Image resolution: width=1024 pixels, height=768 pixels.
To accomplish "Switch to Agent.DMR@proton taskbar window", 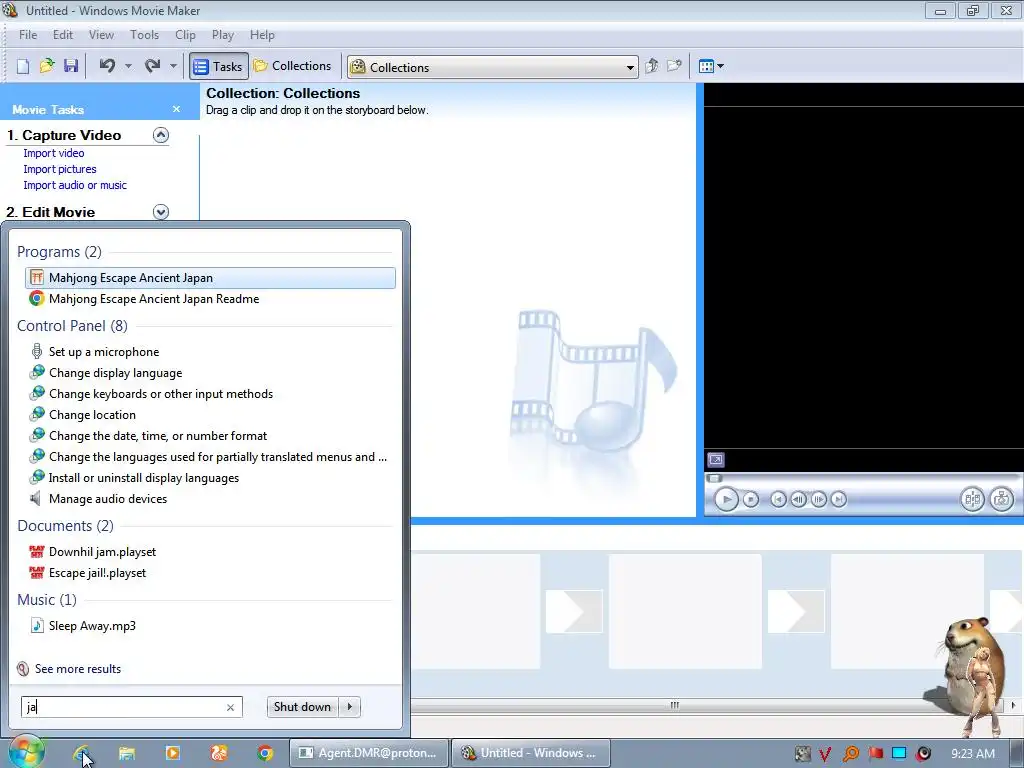I will [x=369, y=753].
